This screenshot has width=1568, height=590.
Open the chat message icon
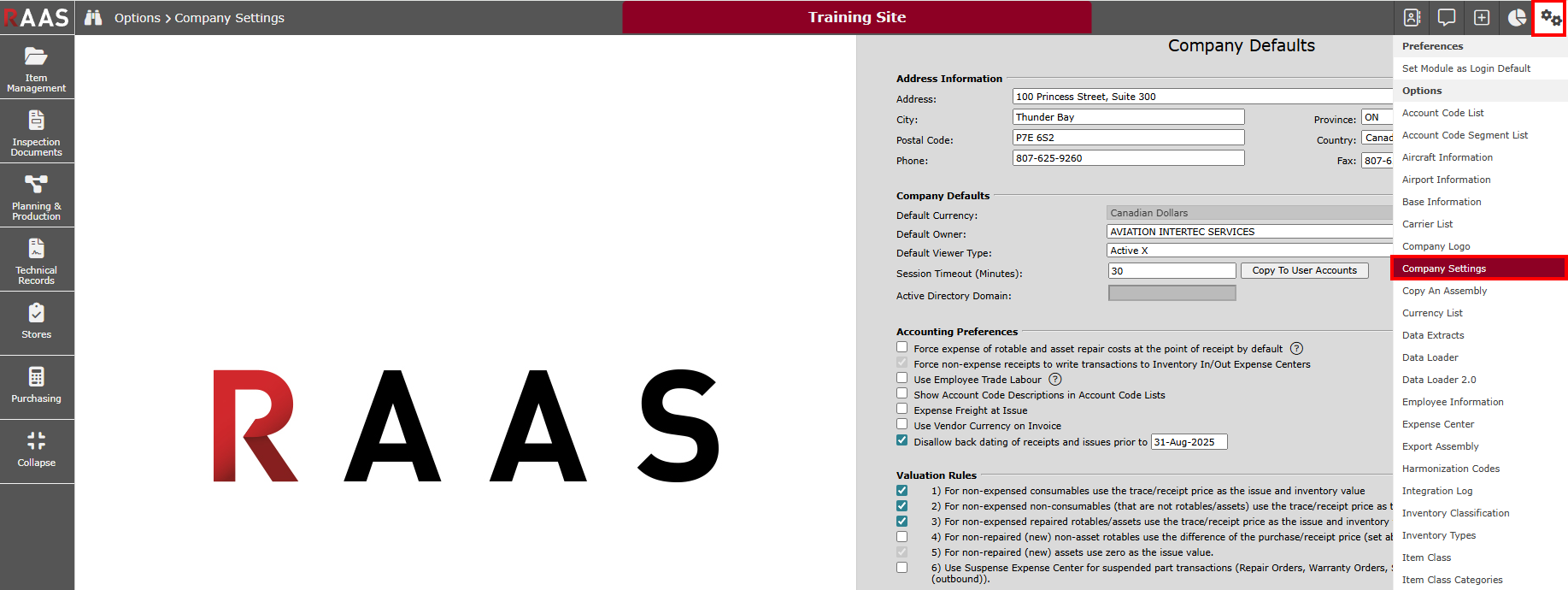click(x=1447, y=18)
